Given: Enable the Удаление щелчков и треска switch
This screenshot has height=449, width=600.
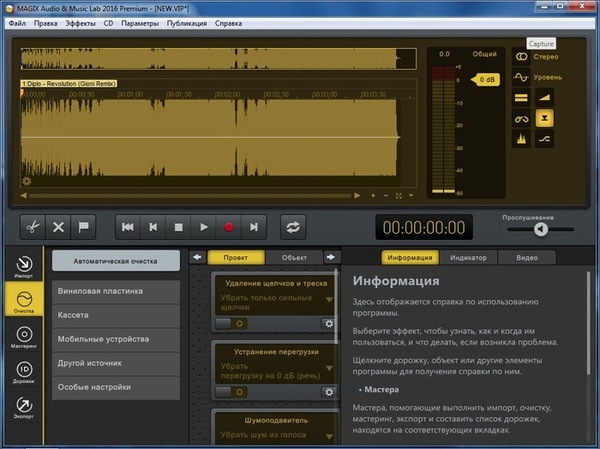Looking at the screenshot, I should [x=233, y=323].
